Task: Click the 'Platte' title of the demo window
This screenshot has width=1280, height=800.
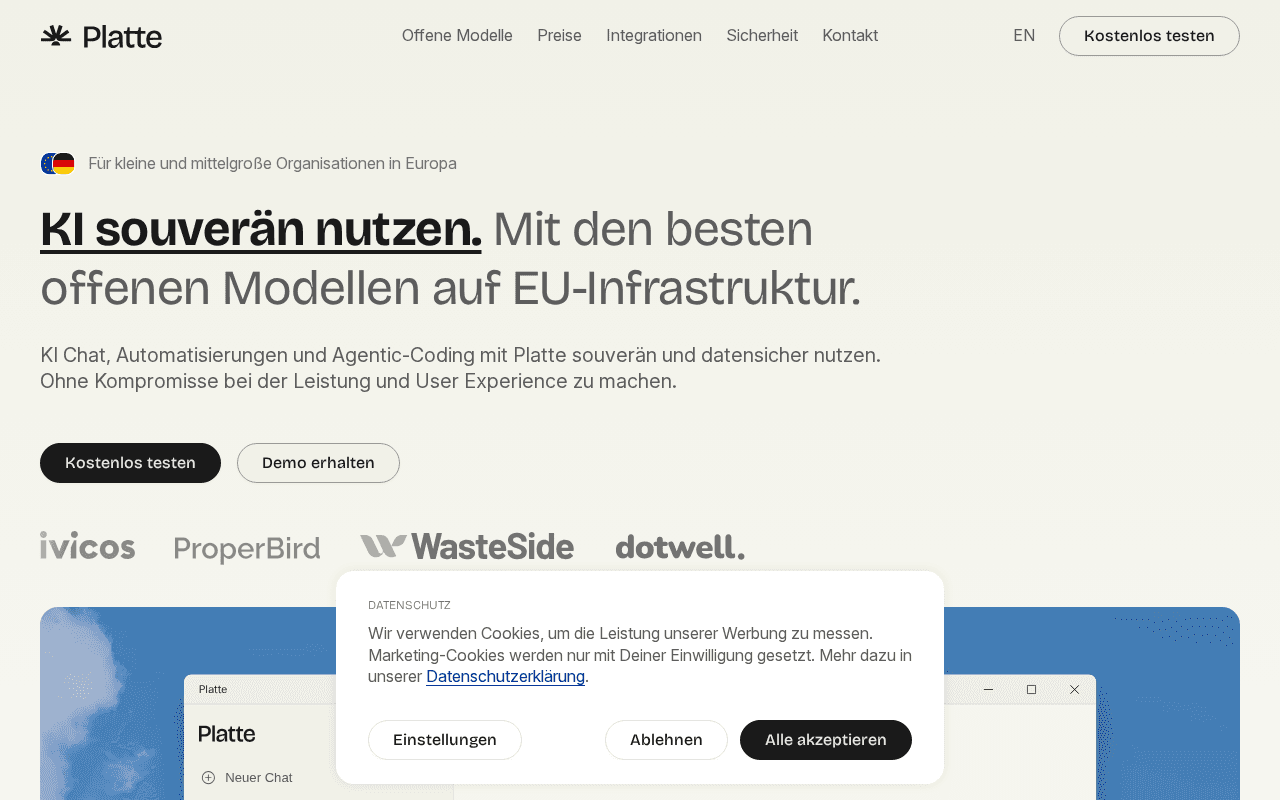Action: [213, 689]
